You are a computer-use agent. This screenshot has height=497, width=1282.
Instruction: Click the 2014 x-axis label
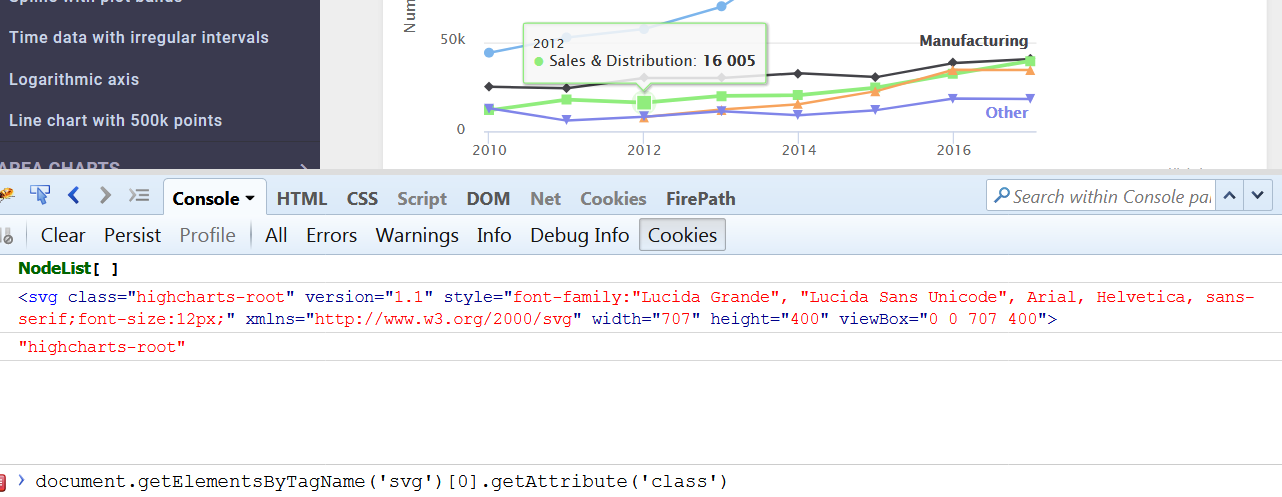click(799, 150)
